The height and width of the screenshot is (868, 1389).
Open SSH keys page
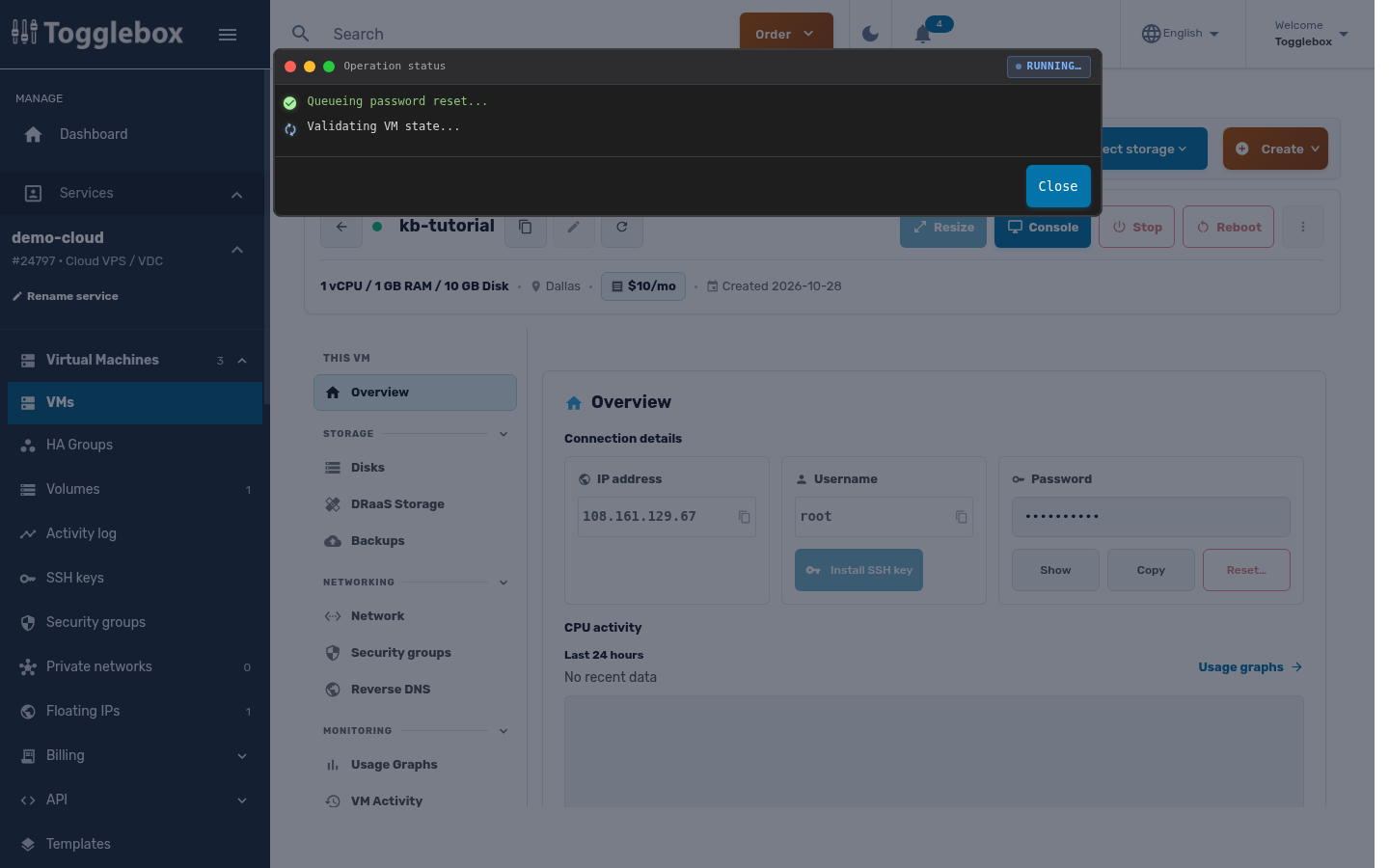click(135, 578)
